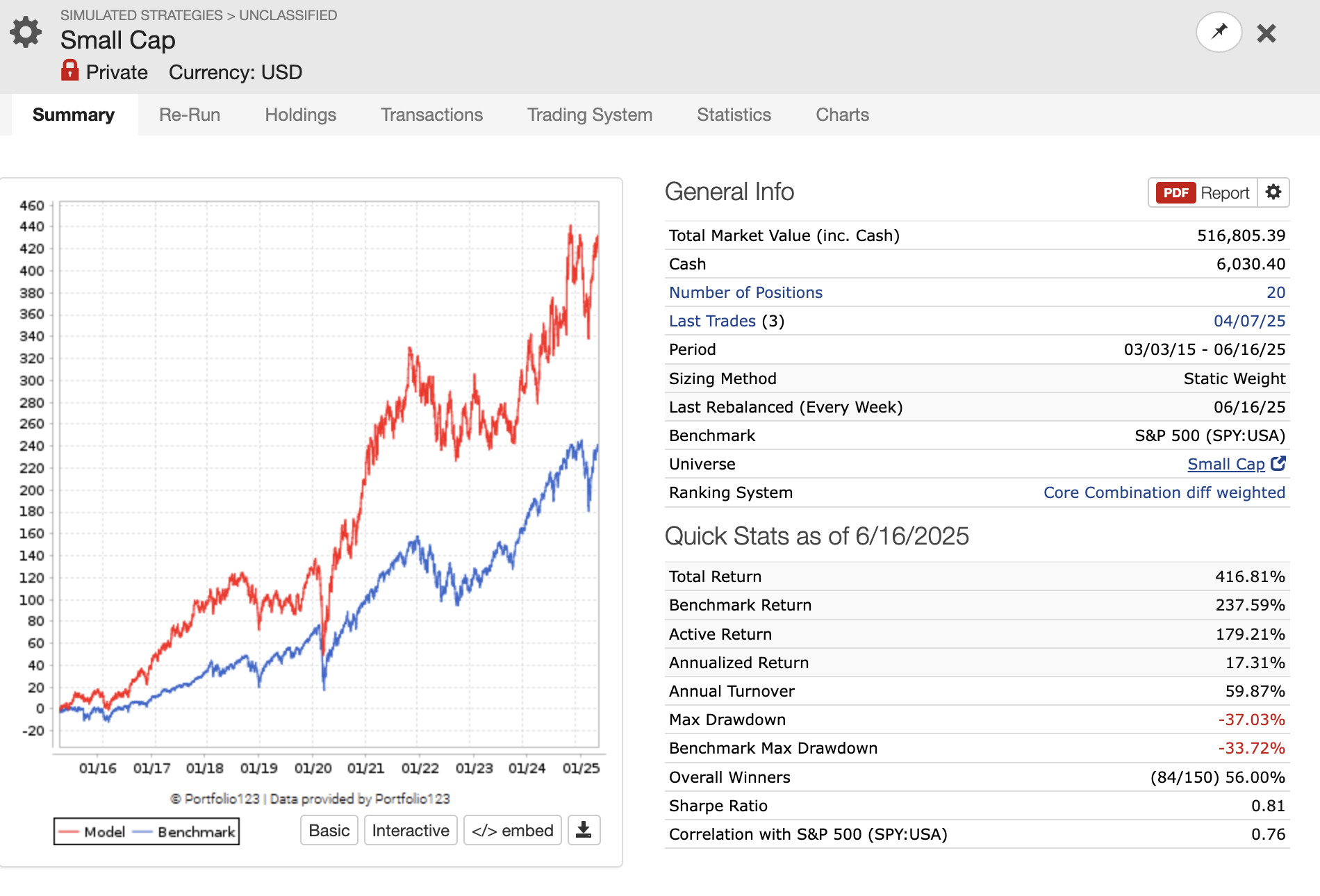Screen dimensions: 1320x896
Task: Click the Overall Winners value
Action: coord(1217,777)
